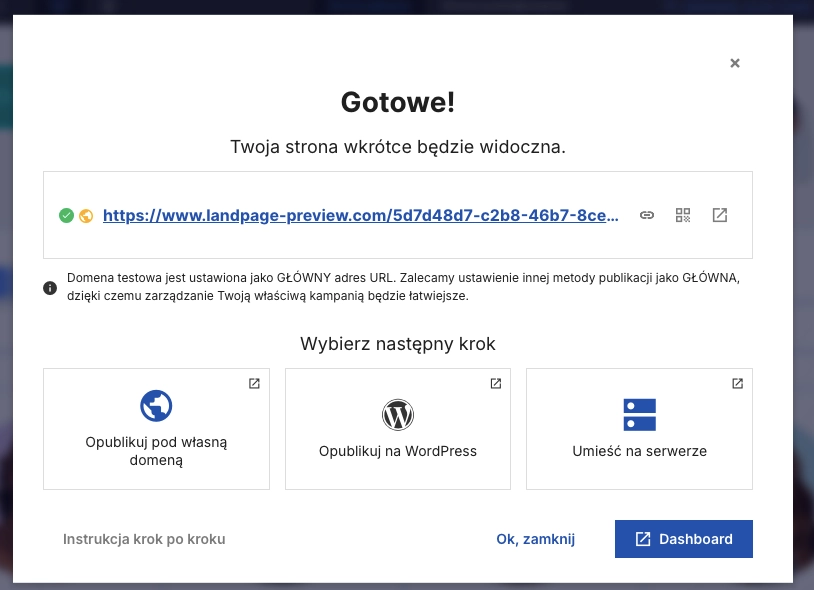The width and height of the screenshot is (814, 590).
Task: Open the landpage-preview.com URL link
Action: [361, 215]
